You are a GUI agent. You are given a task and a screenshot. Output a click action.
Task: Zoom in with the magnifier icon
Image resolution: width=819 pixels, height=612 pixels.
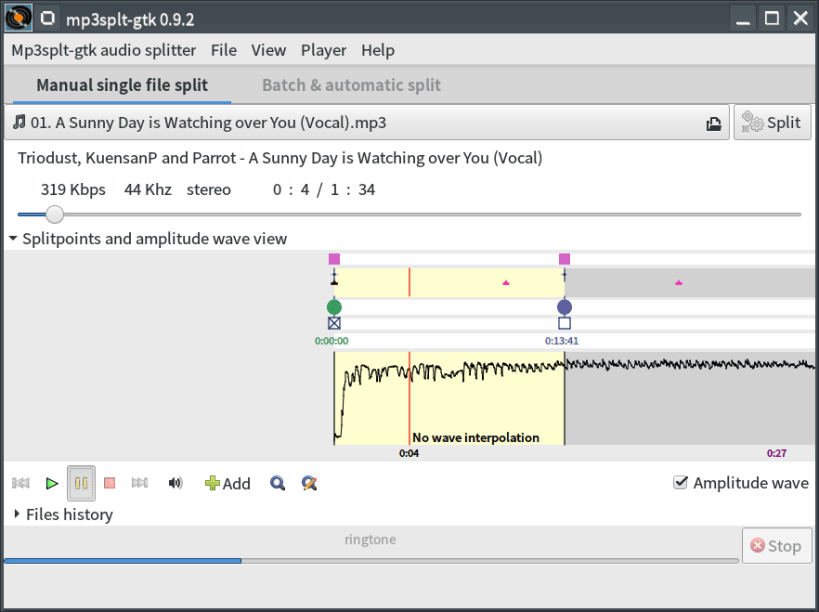[277, 483]
